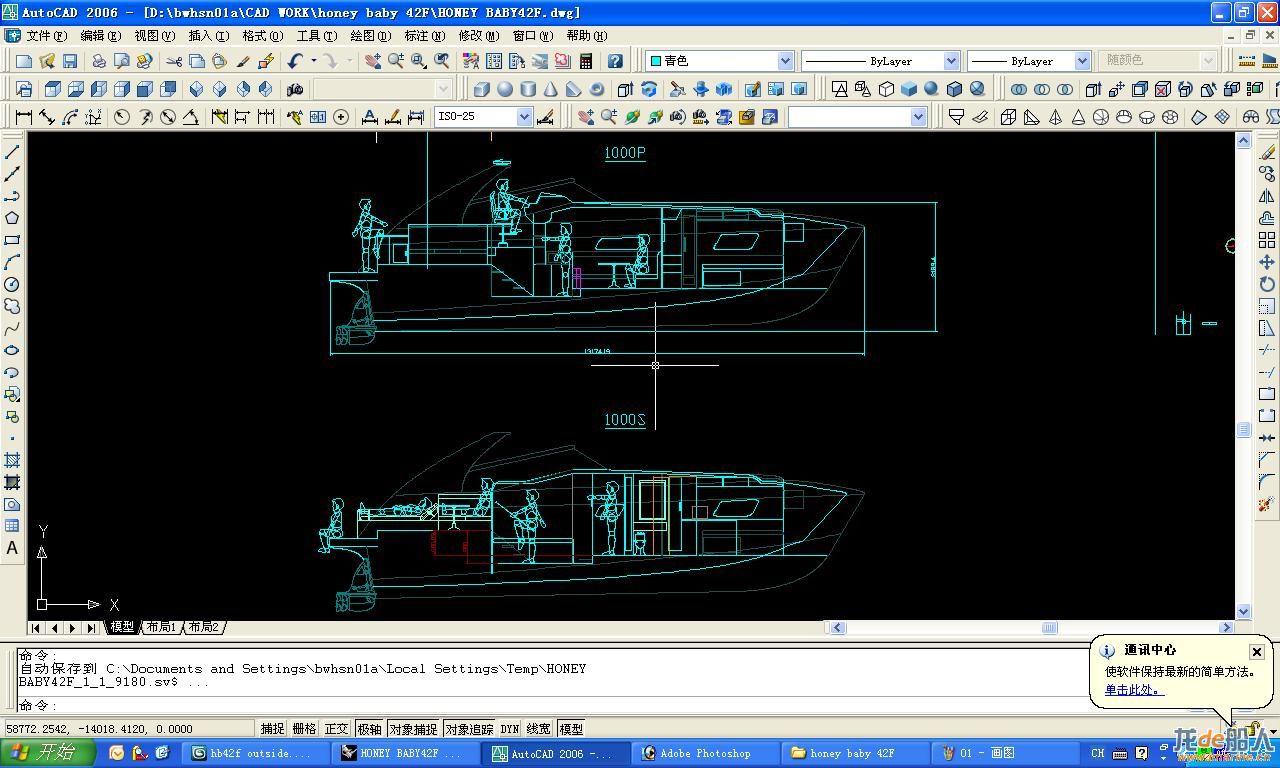Click the vertical scrollbar down arrow
The image size is (1280, 768).
click(x=1244, y=611)
